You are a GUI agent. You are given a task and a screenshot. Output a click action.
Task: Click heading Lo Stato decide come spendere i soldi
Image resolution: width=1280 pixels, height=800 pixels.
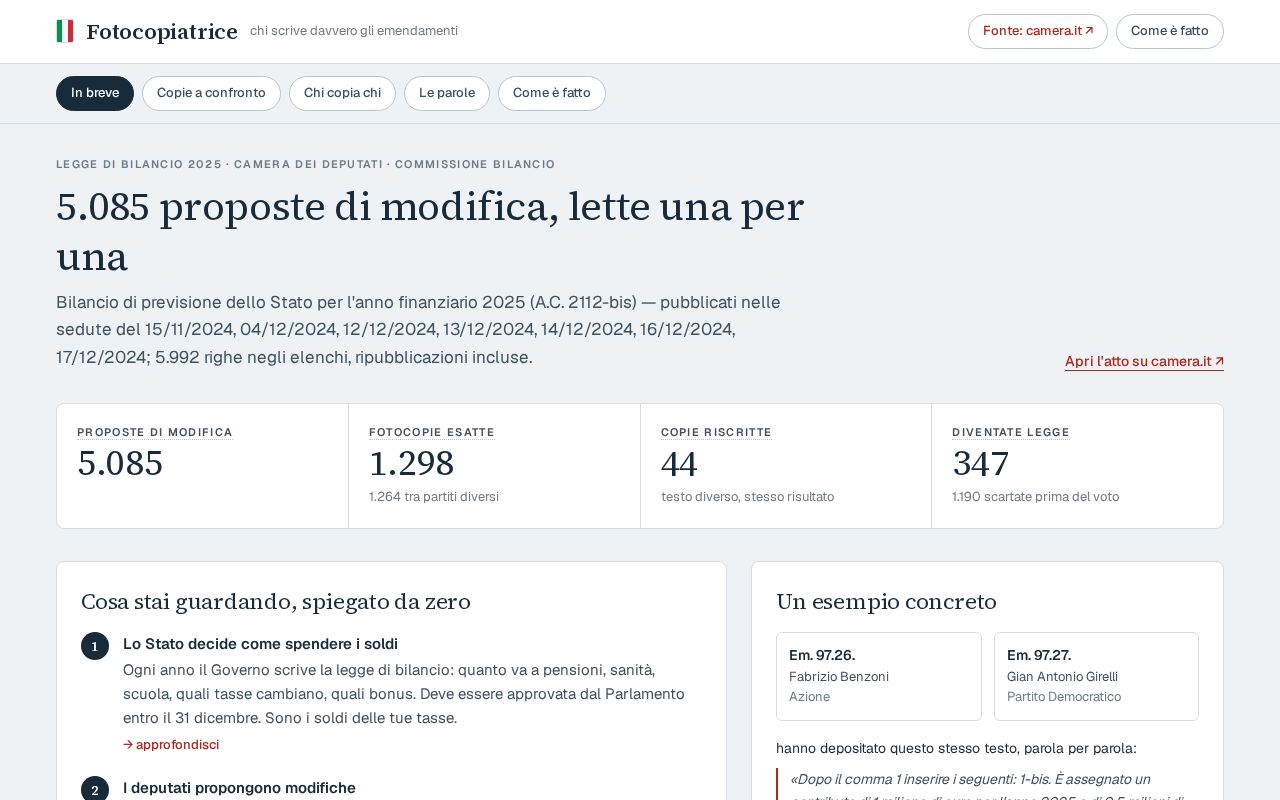(260, 644)
